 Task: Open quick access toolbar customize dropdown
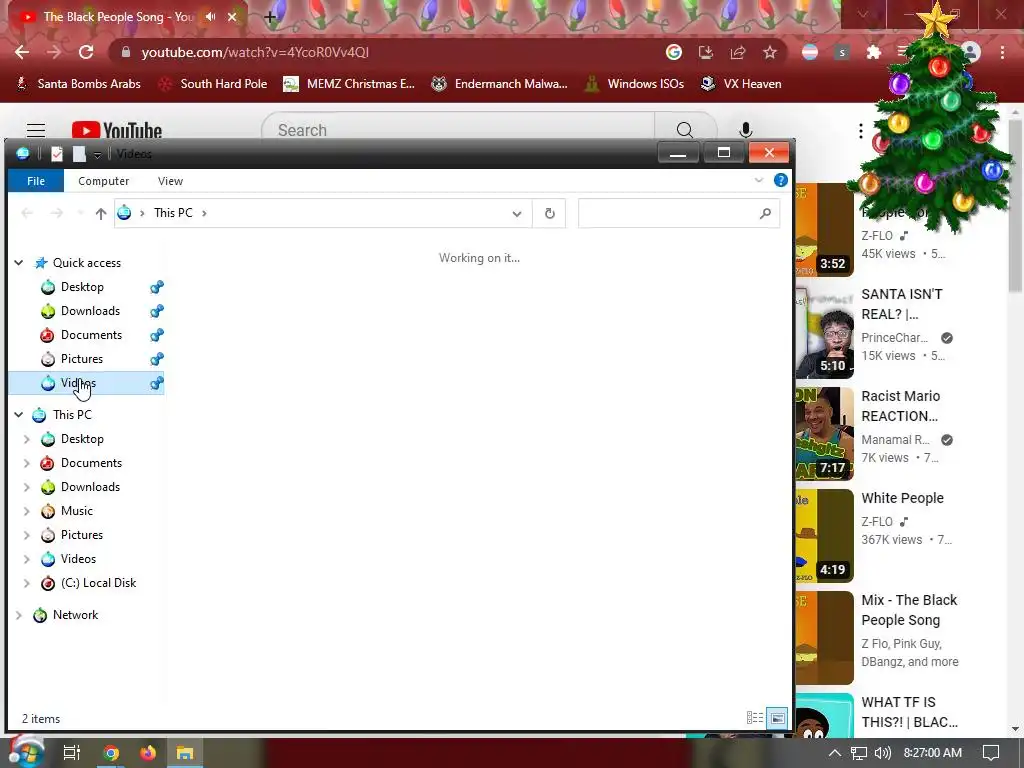click(97, 155)
